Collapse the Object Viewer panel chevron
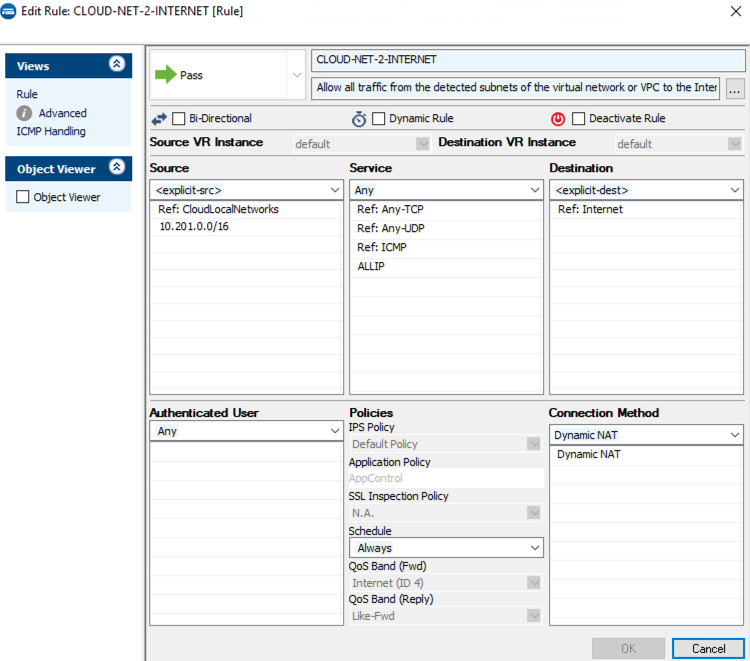 (117, 168)
